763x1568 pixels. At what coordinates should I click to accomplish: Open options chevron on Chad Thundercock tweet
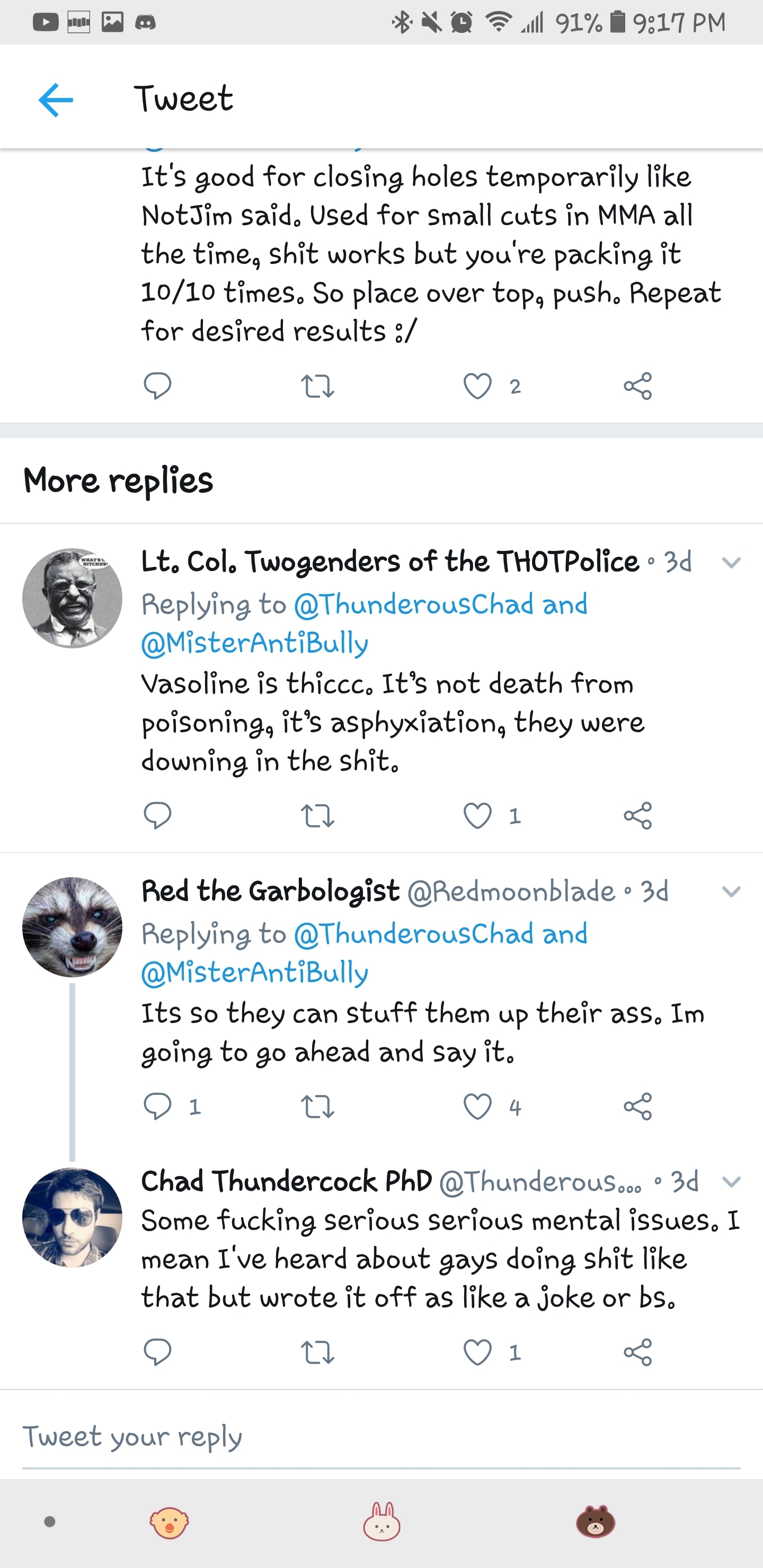(731, 1182)
